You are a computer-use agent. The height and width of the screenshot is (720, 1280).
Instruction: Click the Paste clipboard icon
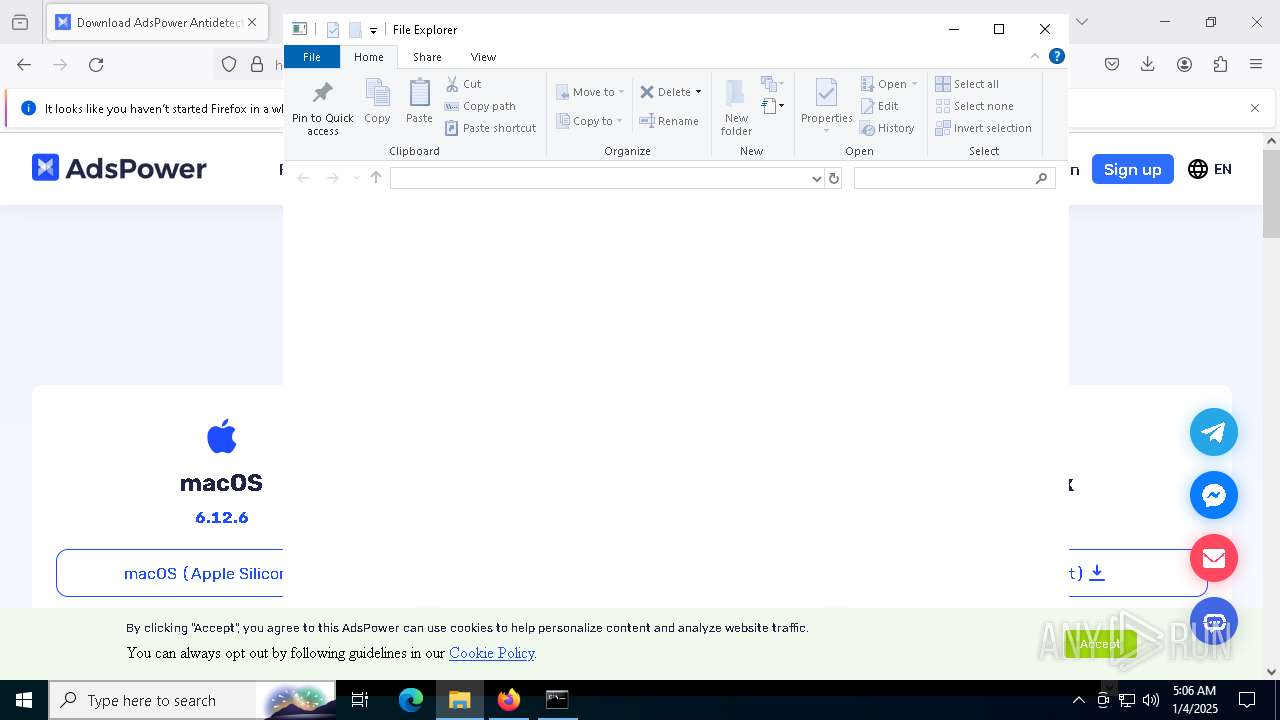pos(419,102)
